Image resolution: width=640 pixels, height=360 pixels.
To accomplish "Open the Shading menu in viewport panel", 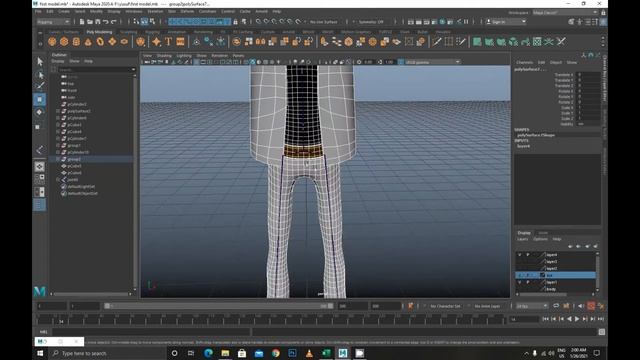I will point(164,56).
